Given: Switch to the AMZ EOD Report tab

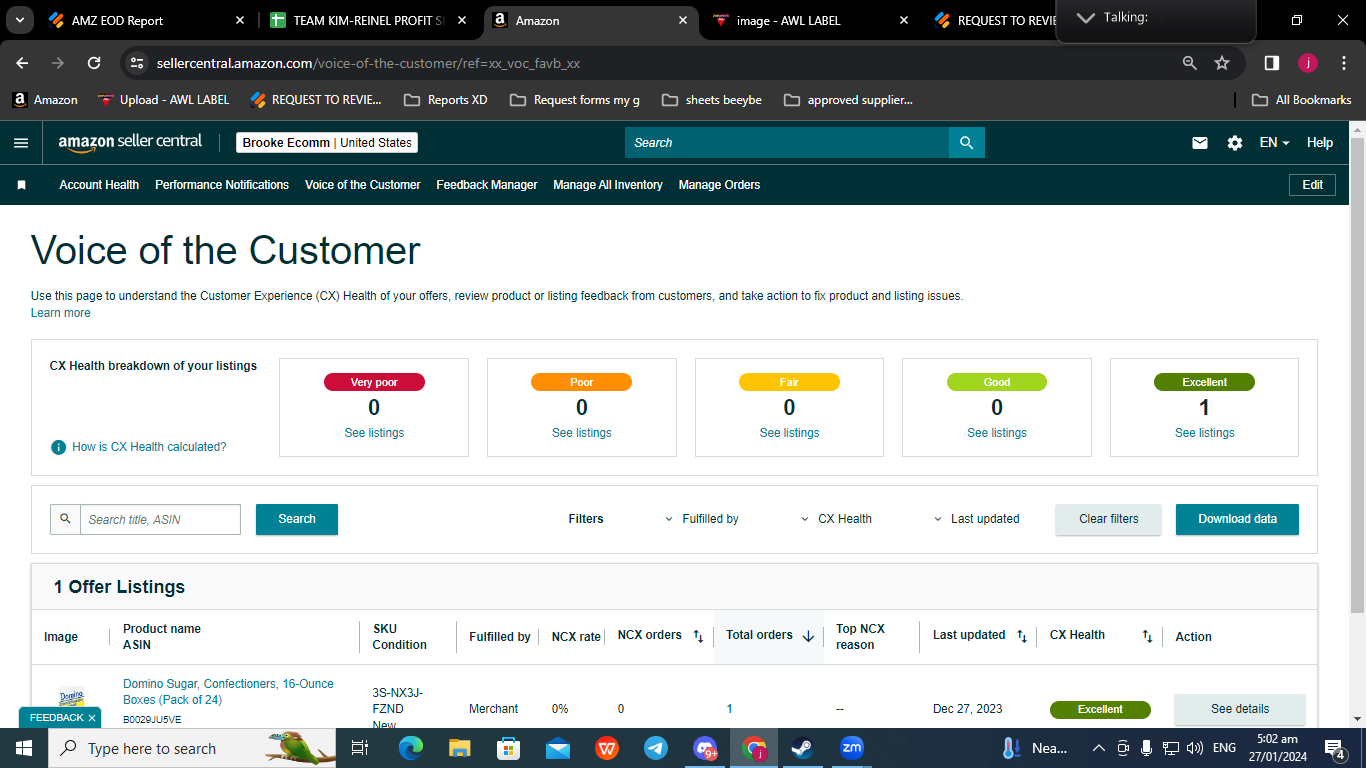Looking at the screenshot, I should point(148,20).
